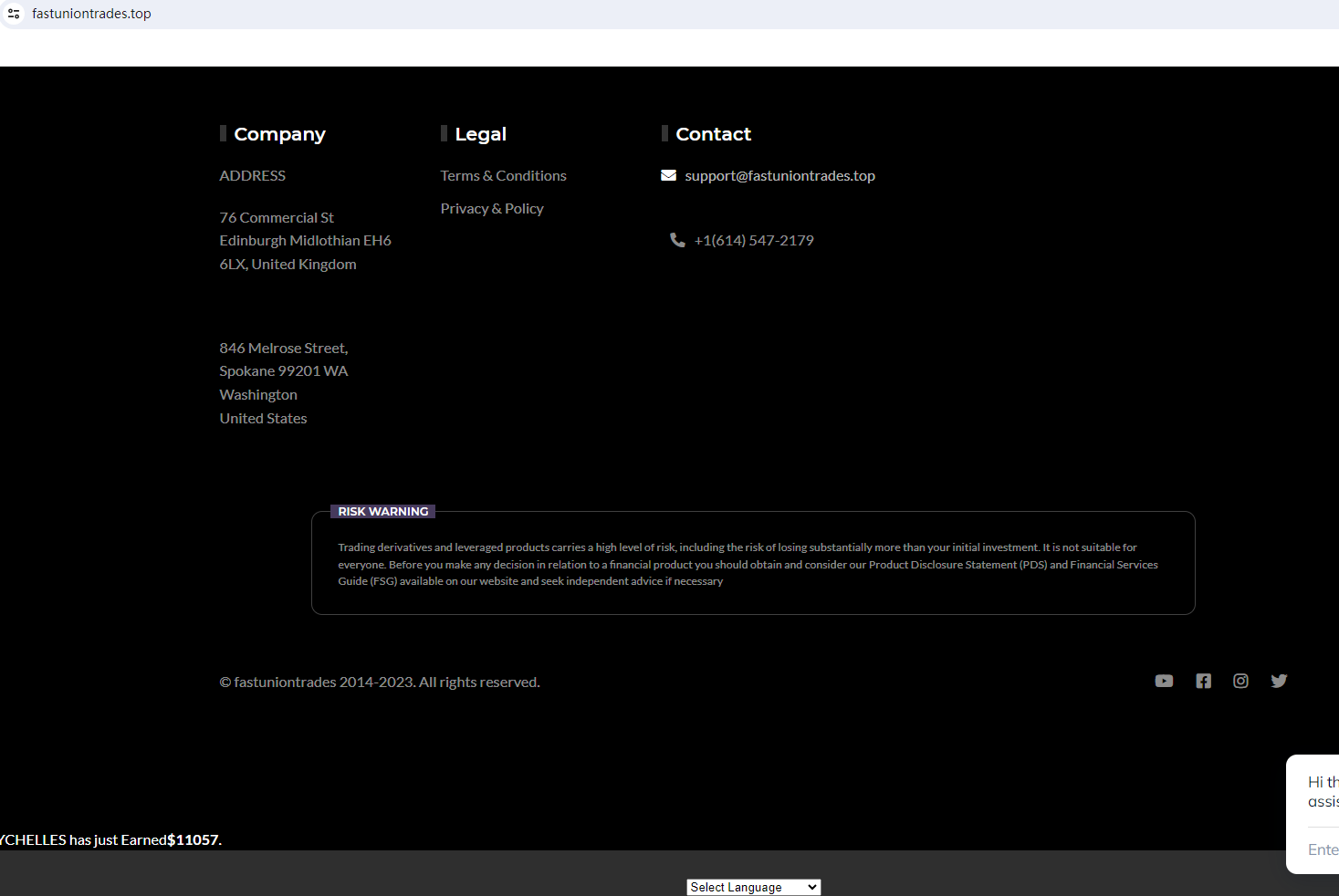Click the Edinburgh address text
Screen dimensions: 1339x896
305,241
